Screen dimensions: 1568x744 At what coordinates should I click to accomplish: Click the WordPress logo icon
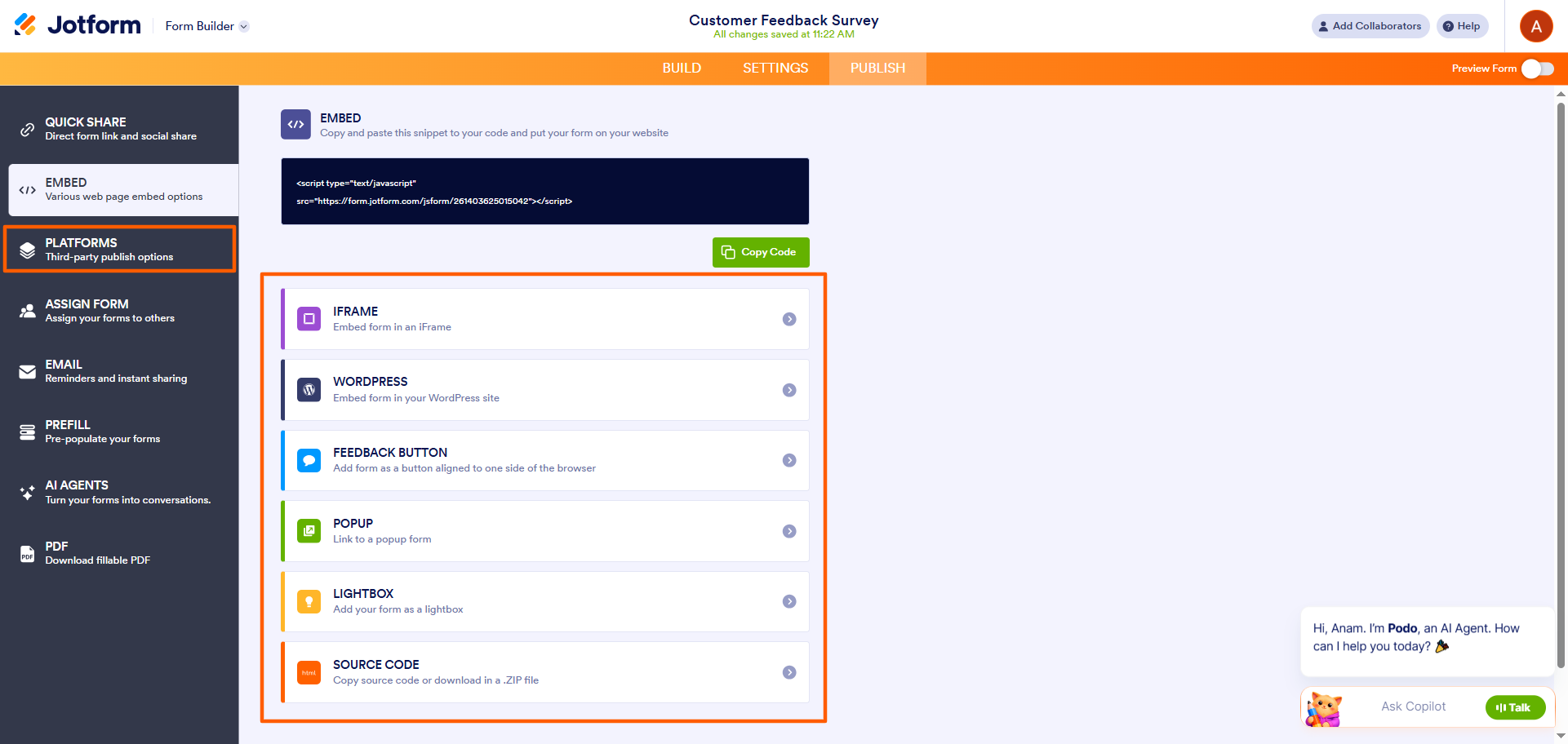(309, 390)
